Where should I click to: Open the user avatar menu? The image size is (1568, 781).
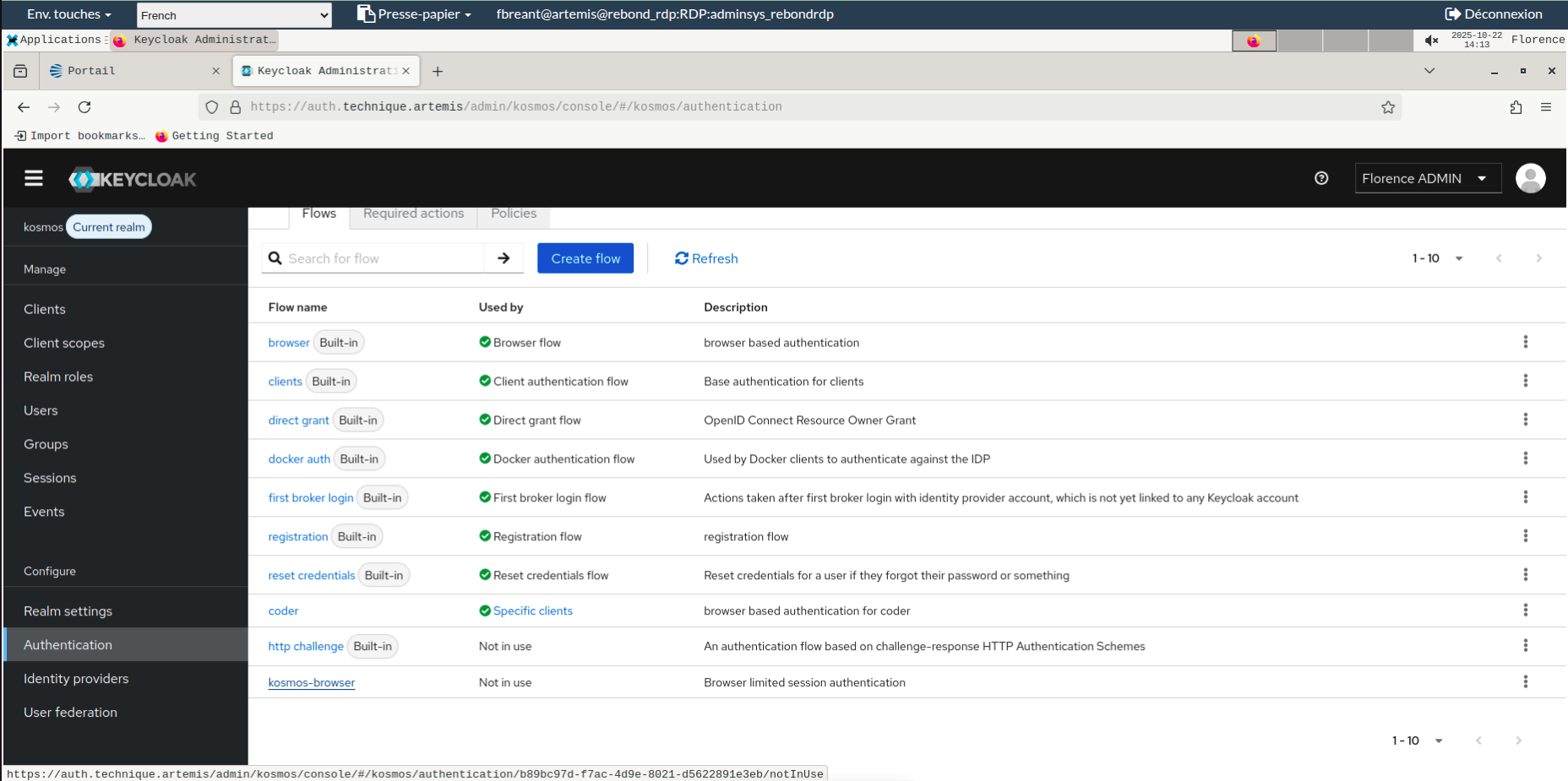[x=1531, y=178]
